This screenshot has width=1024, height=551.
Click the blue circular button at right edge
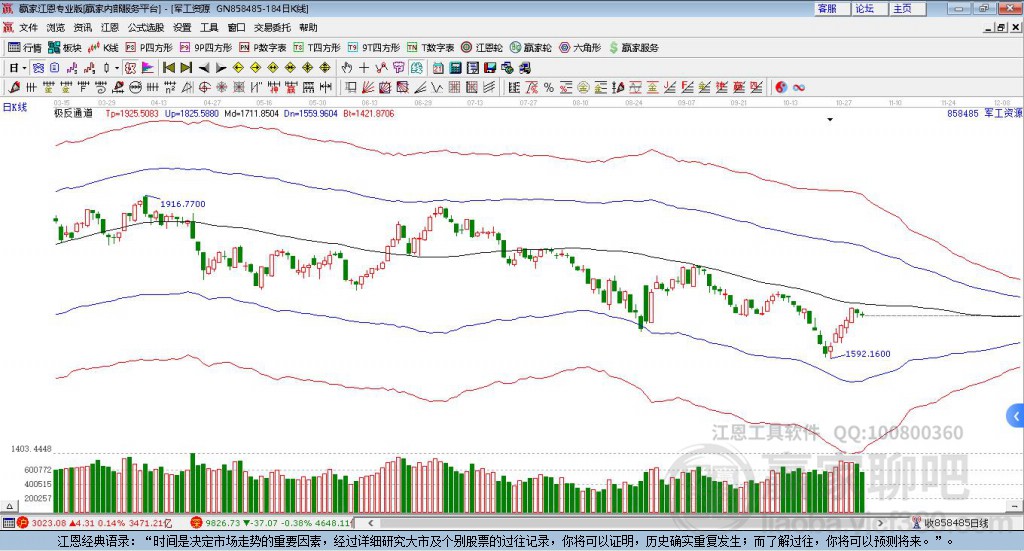pos(1016,415)
